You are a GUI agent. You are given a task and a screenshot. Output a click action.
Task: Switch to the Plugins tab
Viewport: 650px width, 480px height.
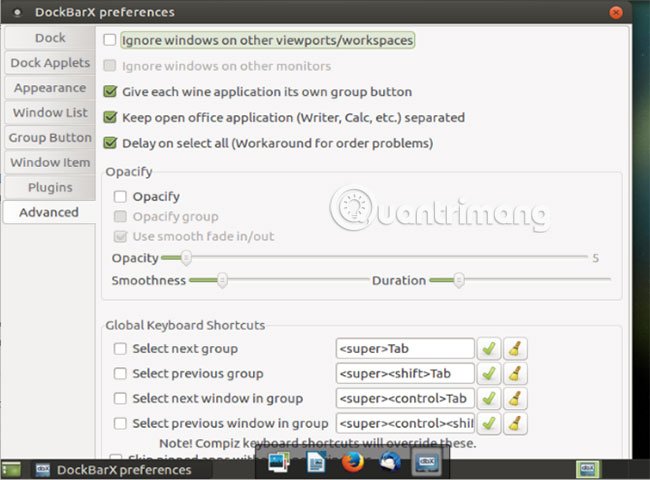click(50, 187)
